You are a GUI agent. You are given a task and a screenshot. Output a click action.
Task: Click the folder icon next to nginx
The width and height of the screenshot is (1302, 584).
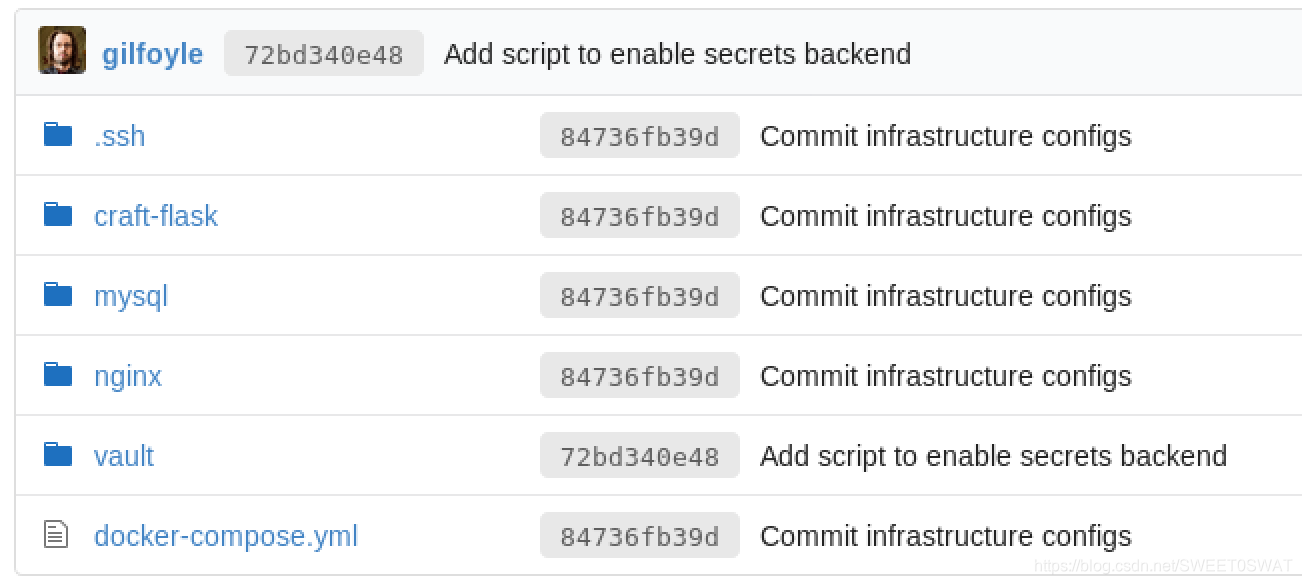[x=58, y=374]
